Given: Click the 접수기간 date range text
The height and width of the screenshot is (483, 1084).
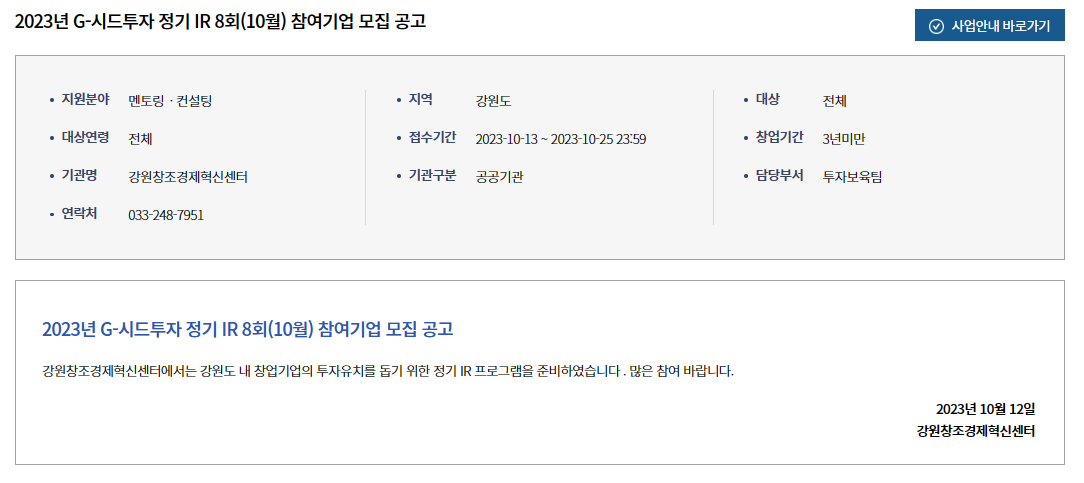Looking at the screenshot, I should pos(561,139).
